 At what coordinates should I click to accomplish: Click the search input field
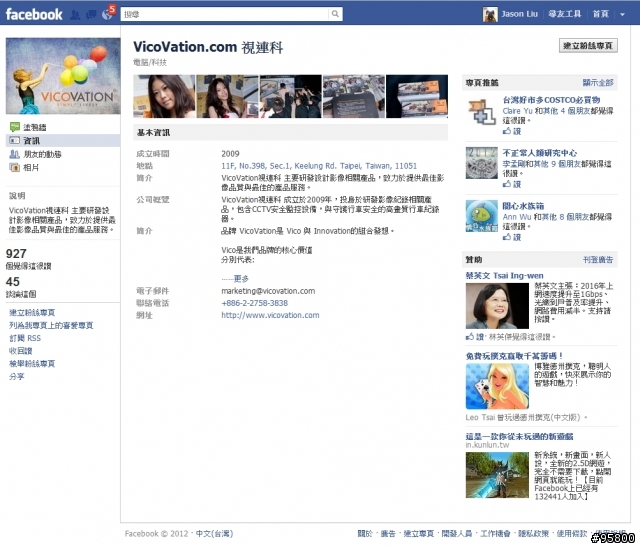tap(225, 14)
